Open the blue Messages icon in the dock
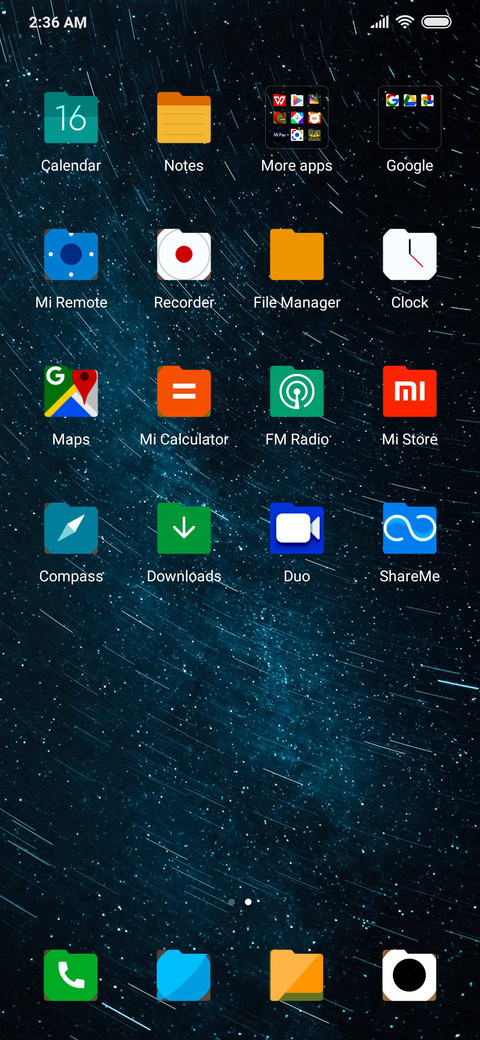Screen dimensions: 480x1040 click(x=184, y=975)
